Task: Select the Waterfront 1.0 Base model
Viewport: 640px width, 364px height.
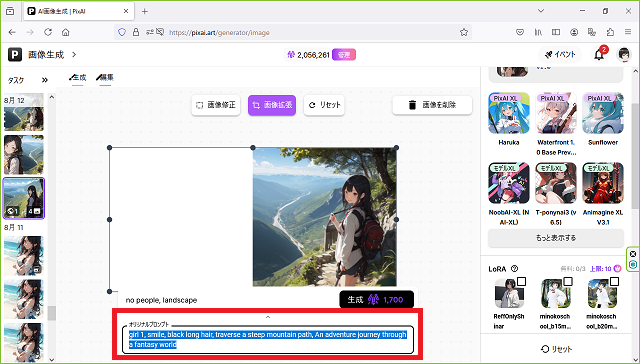Action: (556, 113)
